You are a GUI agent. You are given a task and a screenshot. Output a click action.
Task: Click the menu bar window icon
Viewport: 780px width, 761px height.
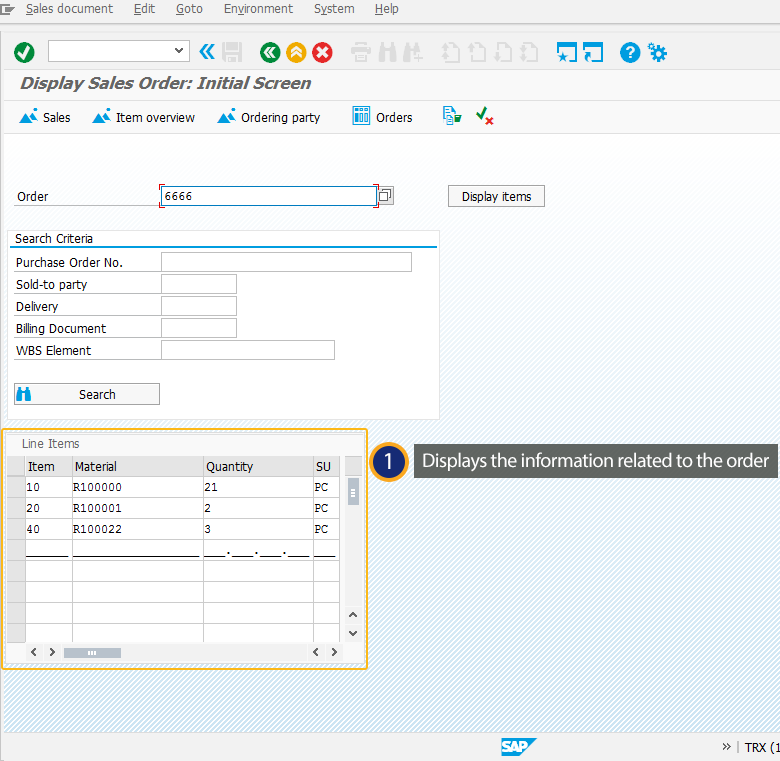(x=7, y=9)
